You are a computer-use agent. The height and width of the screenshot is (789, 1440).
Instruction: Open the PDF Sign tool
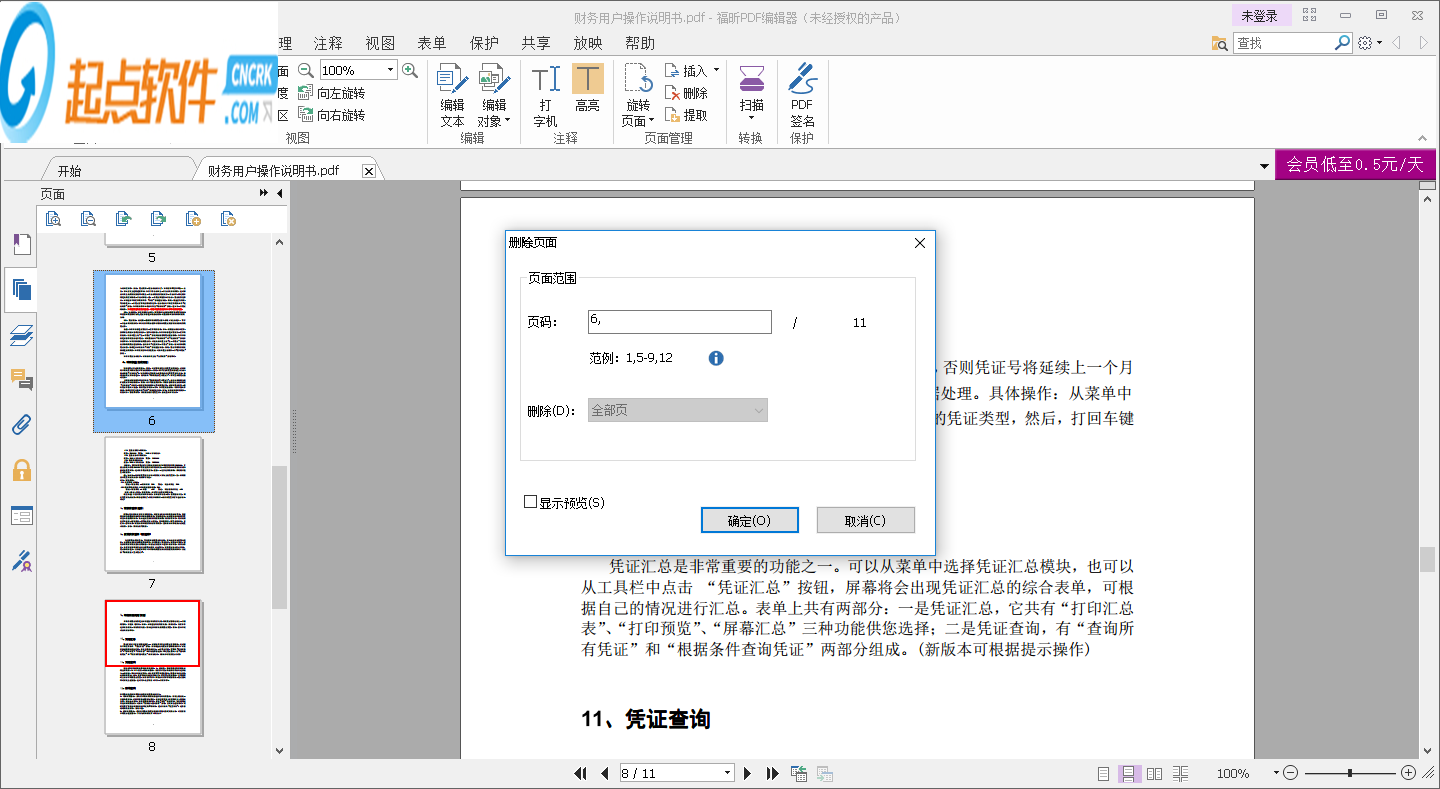tap(802, 94)
